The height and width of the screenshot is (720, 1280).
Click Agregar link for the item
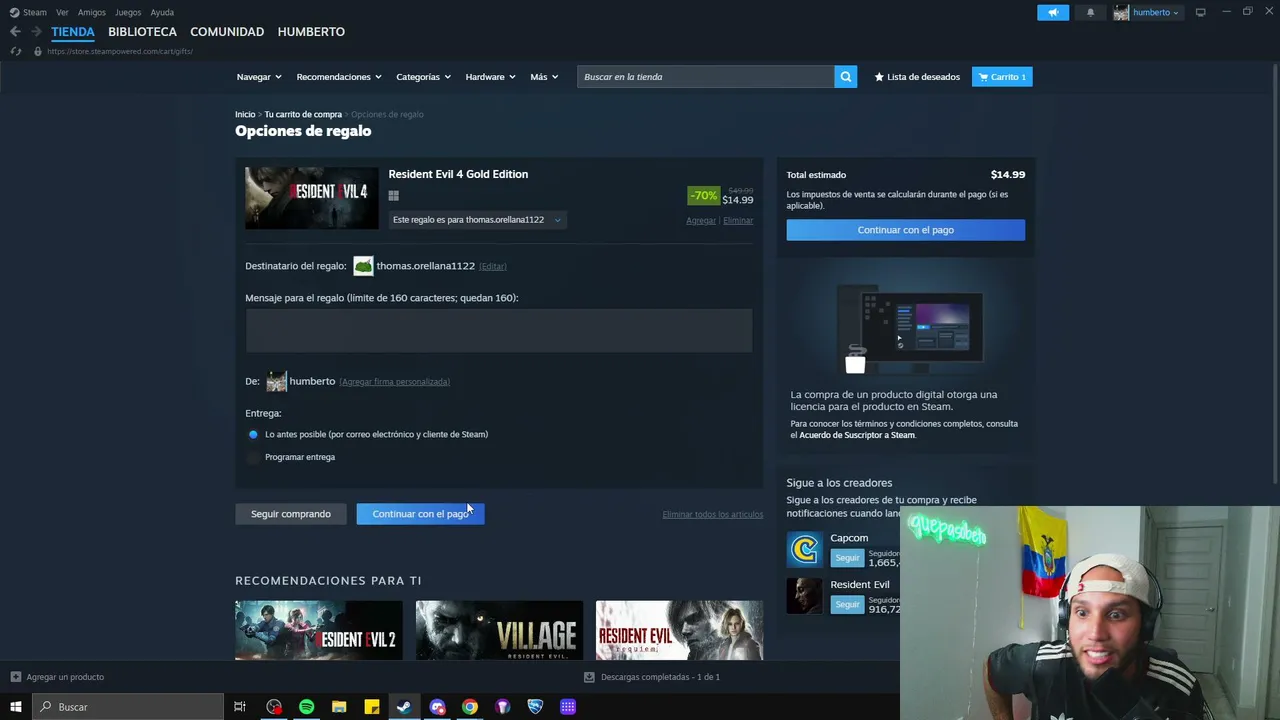[x=701, y=221]
